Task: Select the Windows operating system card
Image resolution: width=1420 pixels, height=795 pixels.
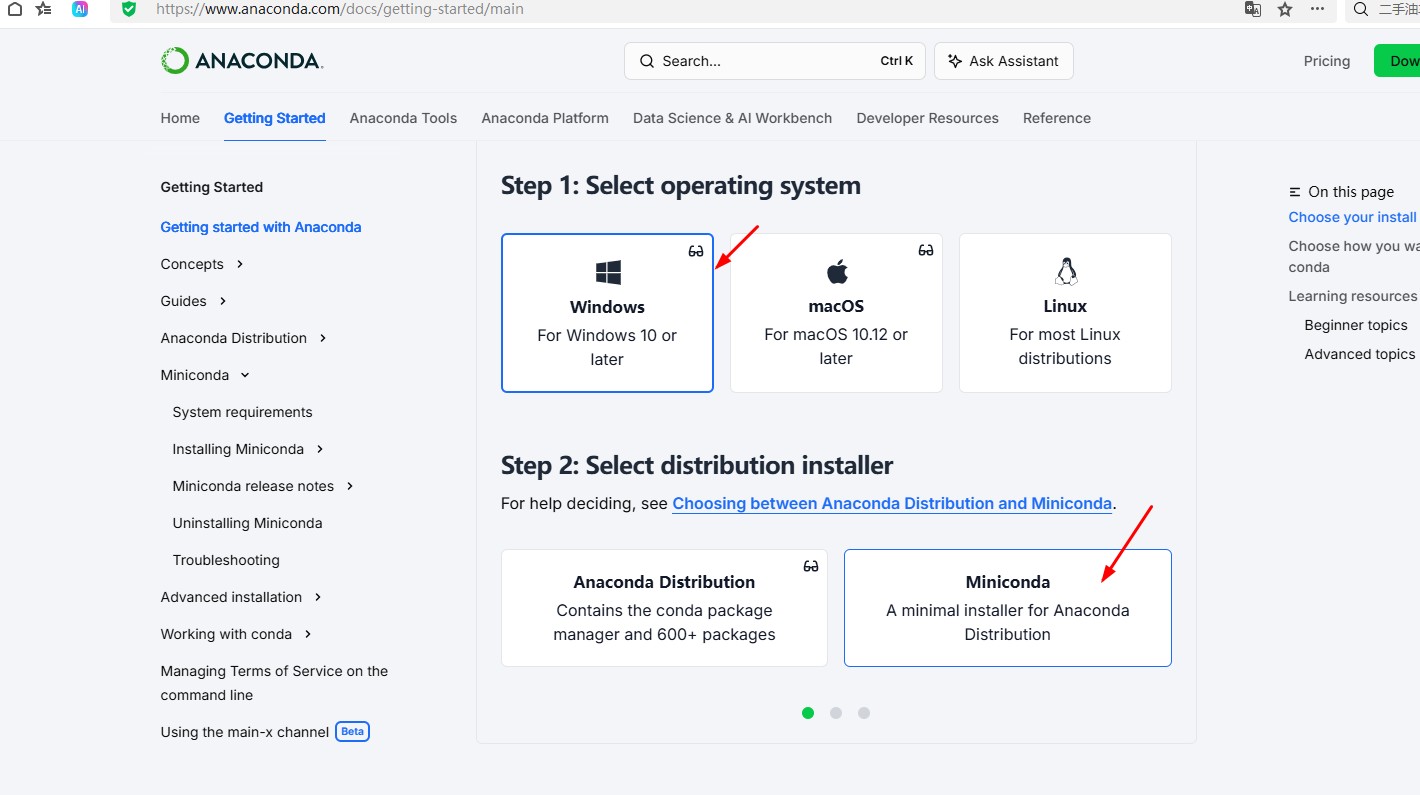Action: (x=607, y=313)
